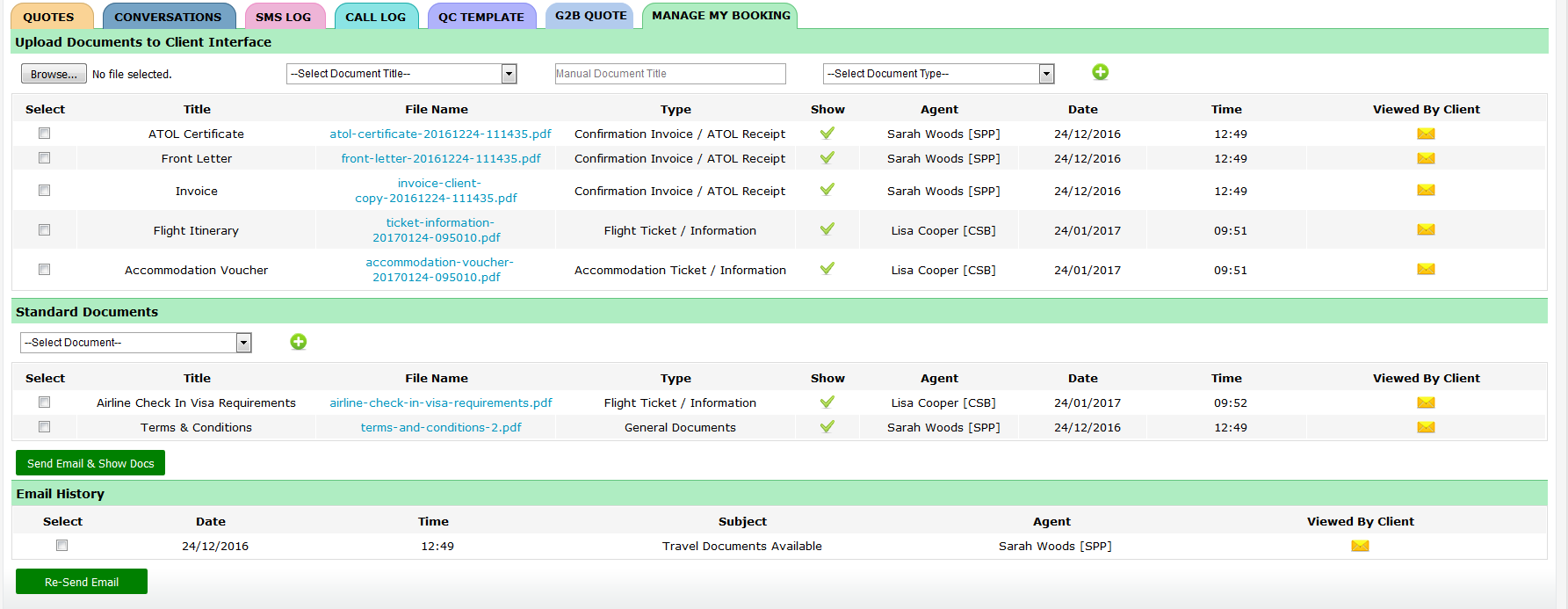Open the Select Document Title dropdown
The width and height of the screenshot is (1568, 609).
tap(401, 74)
